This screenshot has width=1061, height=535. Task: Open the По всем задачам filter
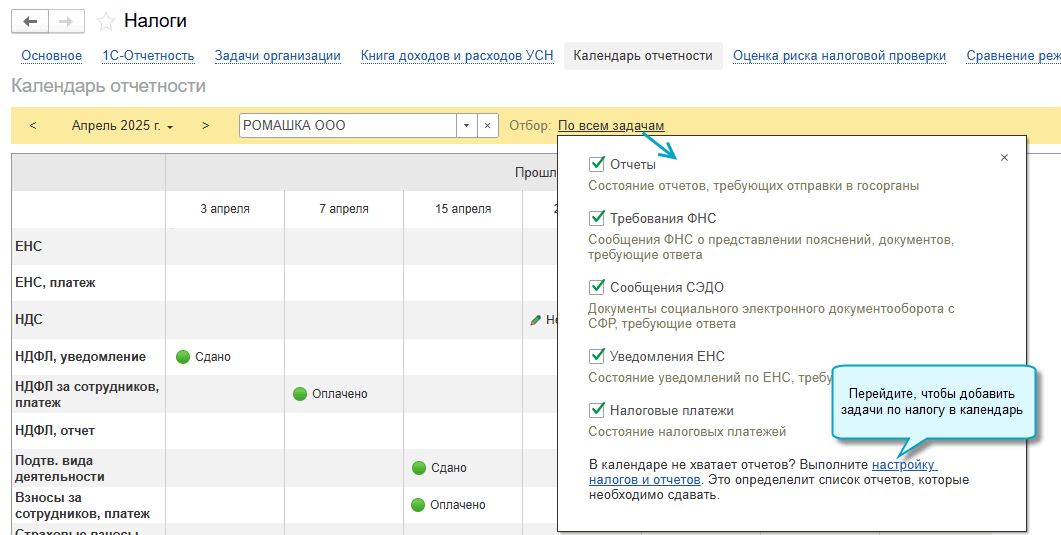(x=610, y=126)
